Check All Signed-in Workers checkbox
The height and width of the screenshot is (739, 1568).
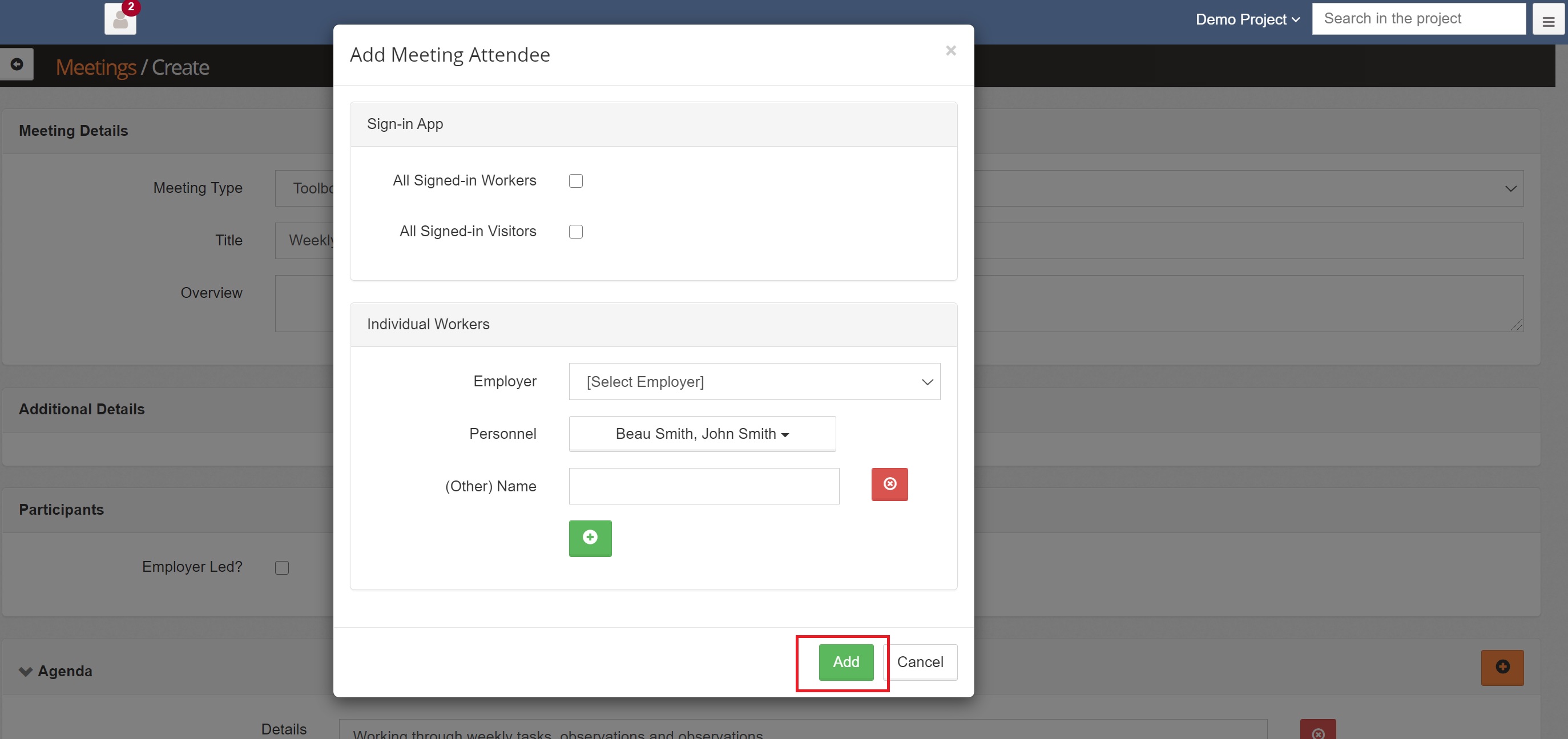click(x=576, y=181)
